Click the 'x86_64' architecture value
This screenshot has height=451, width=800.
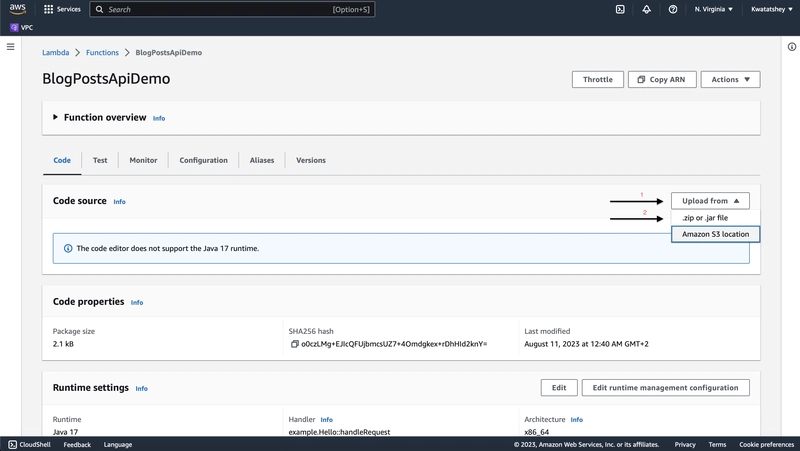pyautogui.click(x=537, y=432)
